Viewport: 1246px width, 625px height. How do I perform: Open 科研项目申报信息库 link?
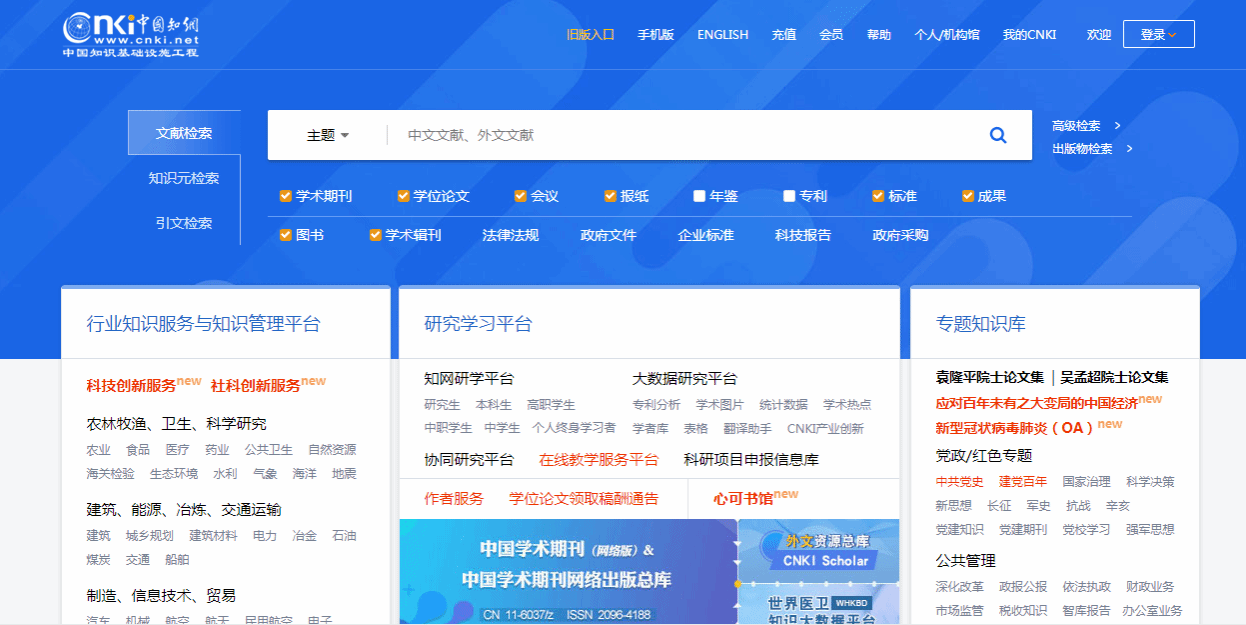point(751,460)
